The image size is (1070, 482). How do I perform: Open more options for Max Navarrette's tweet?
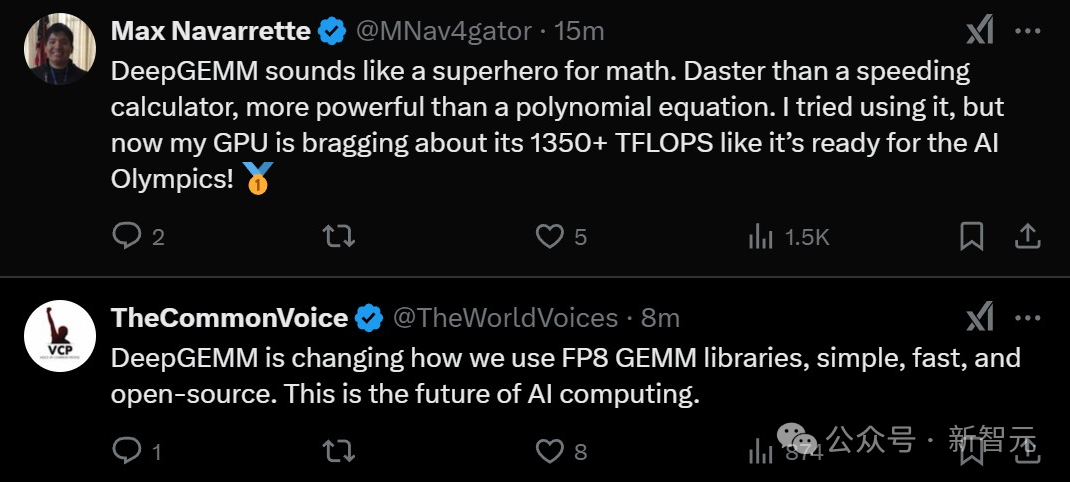pos(1028,31)
